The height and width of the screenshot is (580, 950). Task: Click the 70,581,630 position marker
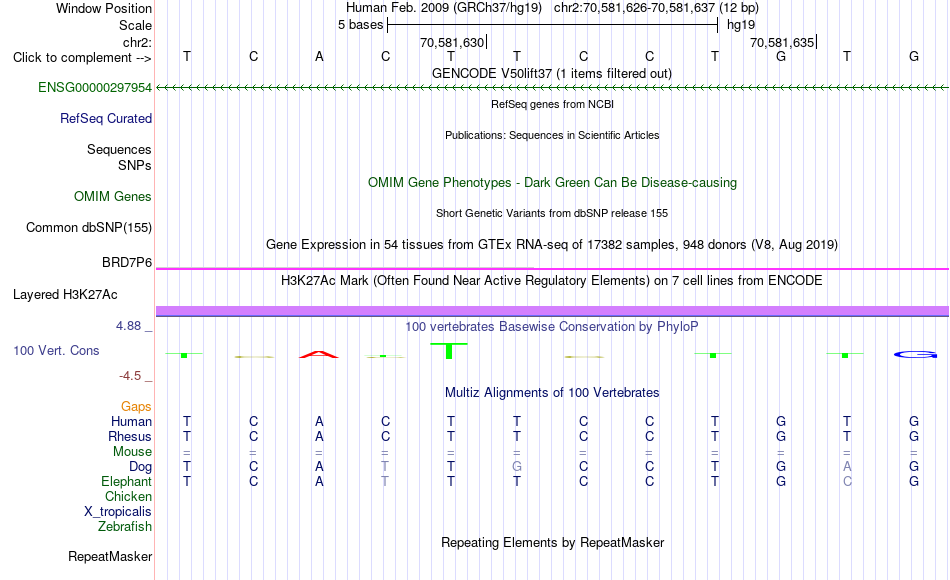pos(453,43)
